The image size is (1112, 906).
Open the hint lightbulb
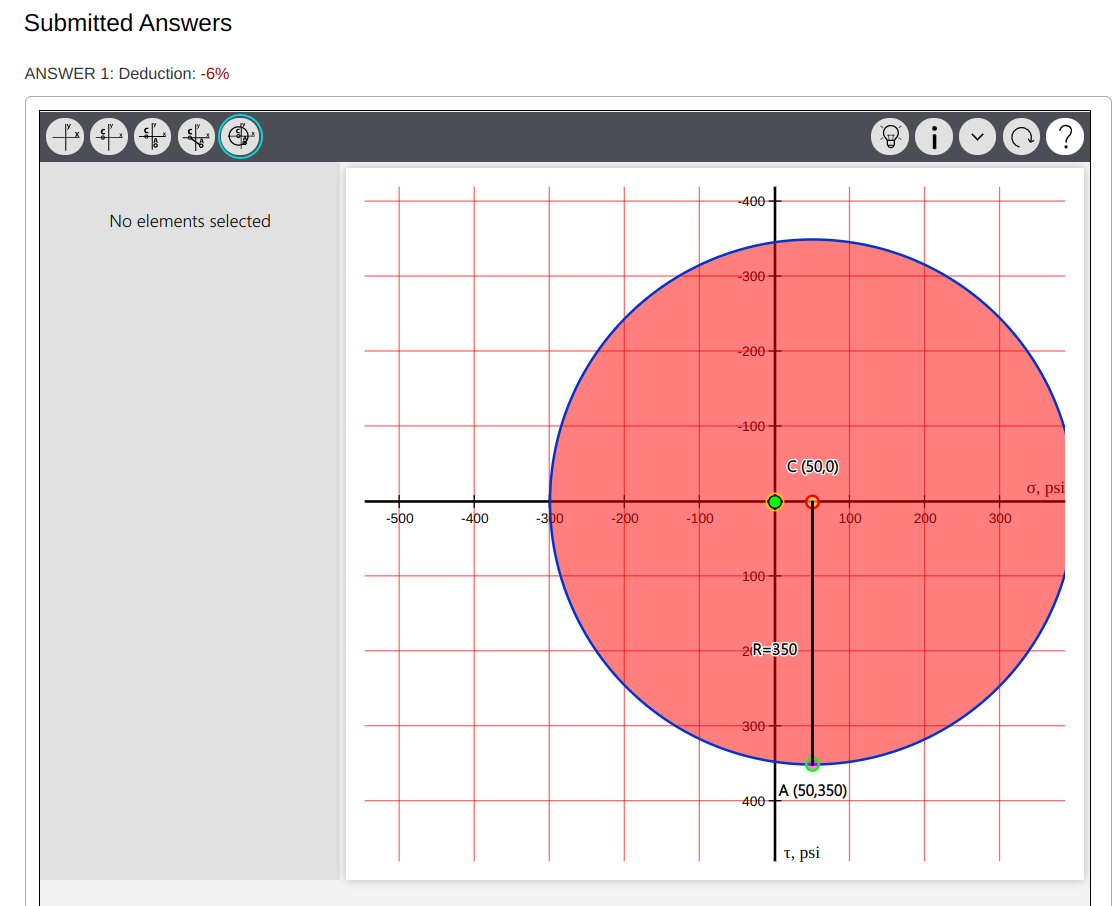point(890,136)
